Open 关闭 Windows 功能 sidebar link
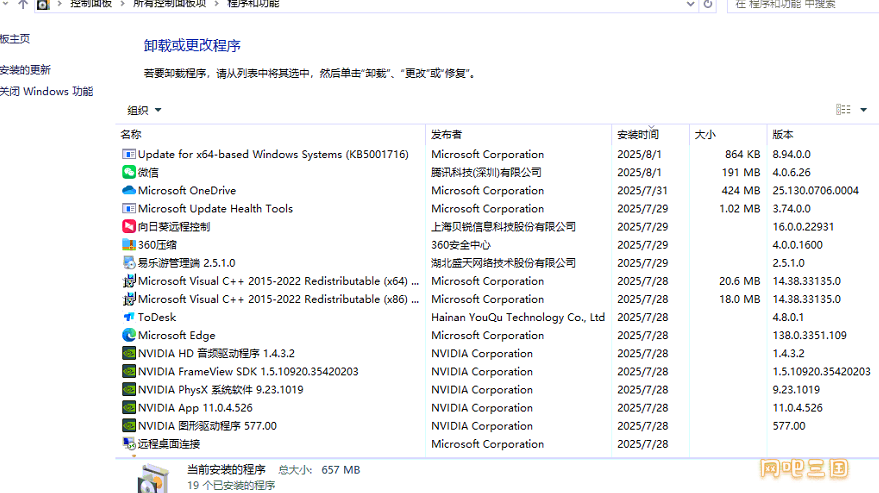The image size is (879, 493). (47, 91)
